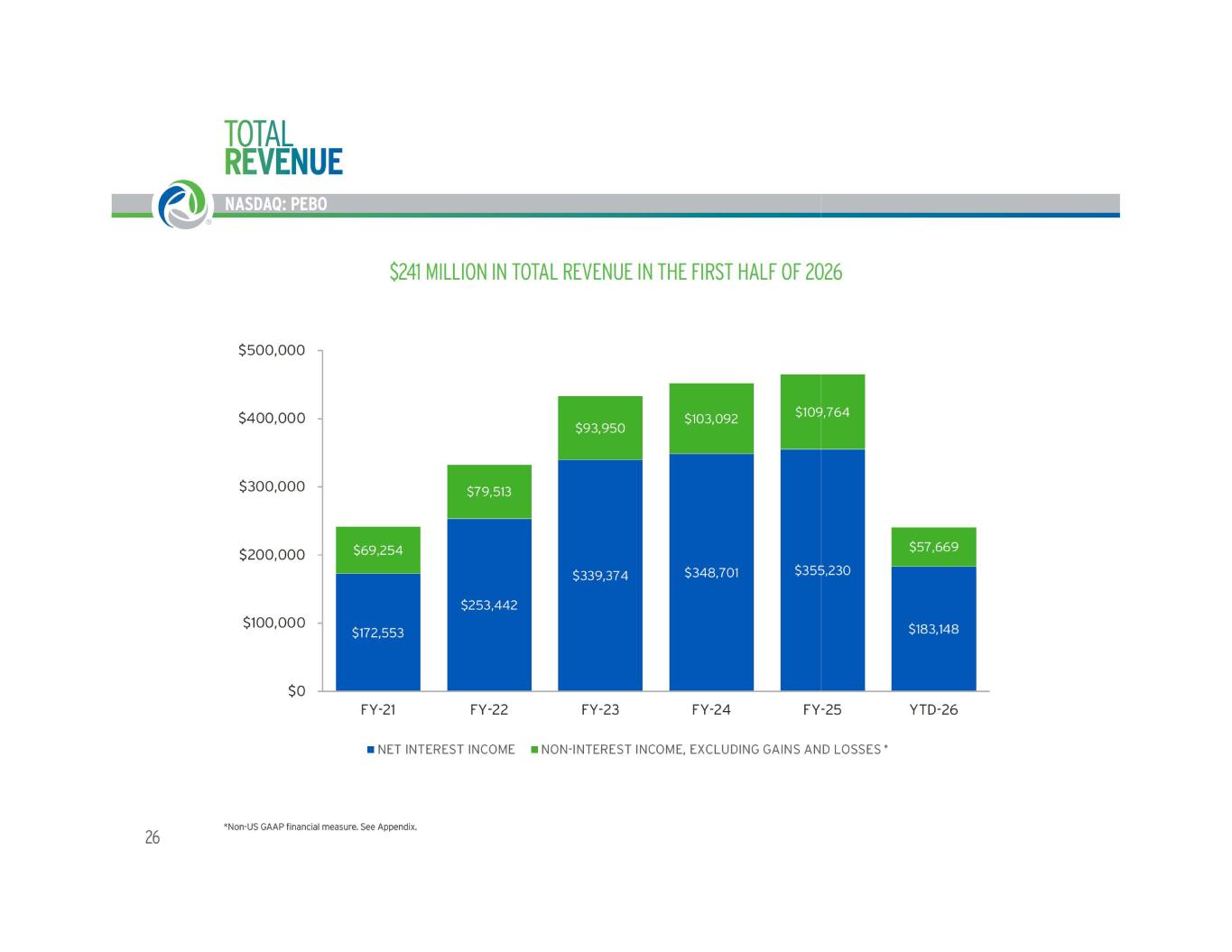Select the FY-25 green segment $109,764

[x=822, y=411]
